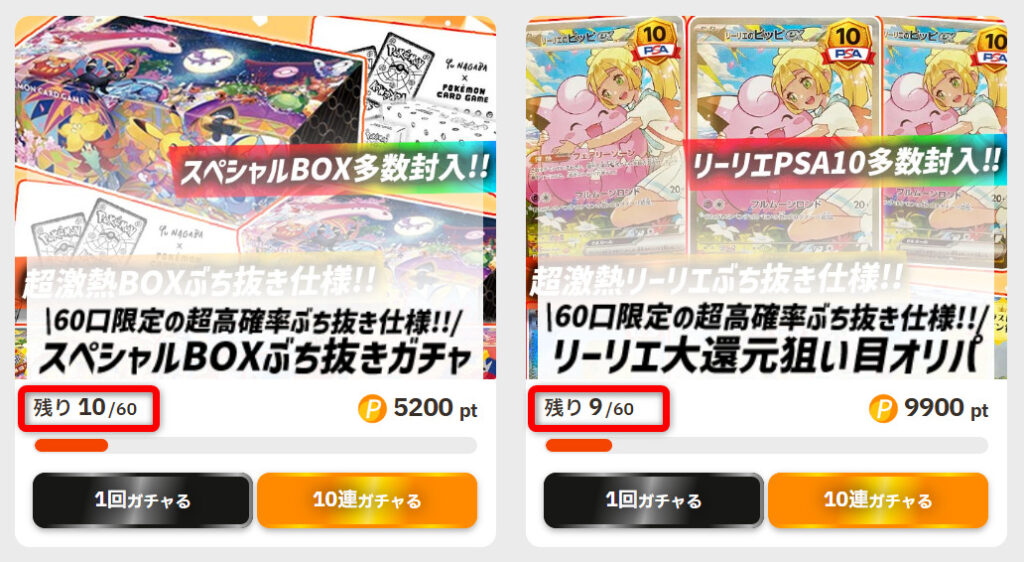
Task: Click the スペシャルBOX多数封入!! rainbow label
Action: [333, 170]
